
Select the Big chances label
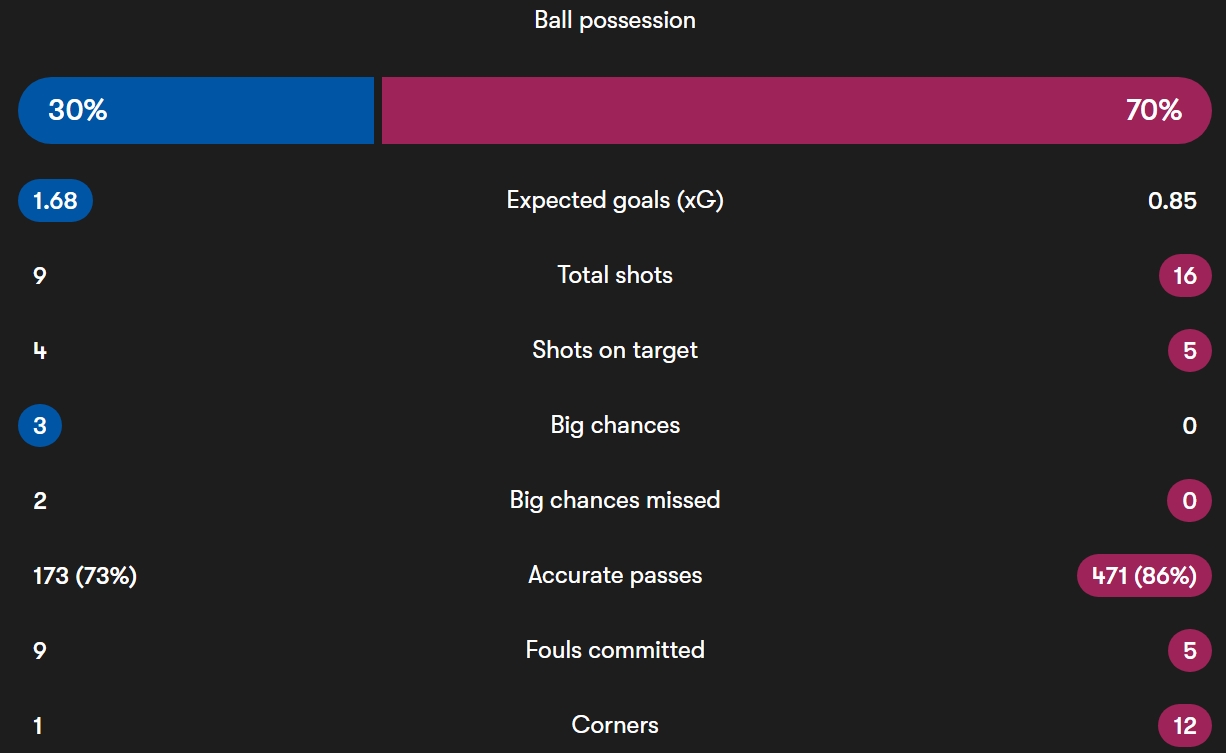pyautogui.click(x=615, y=425)
